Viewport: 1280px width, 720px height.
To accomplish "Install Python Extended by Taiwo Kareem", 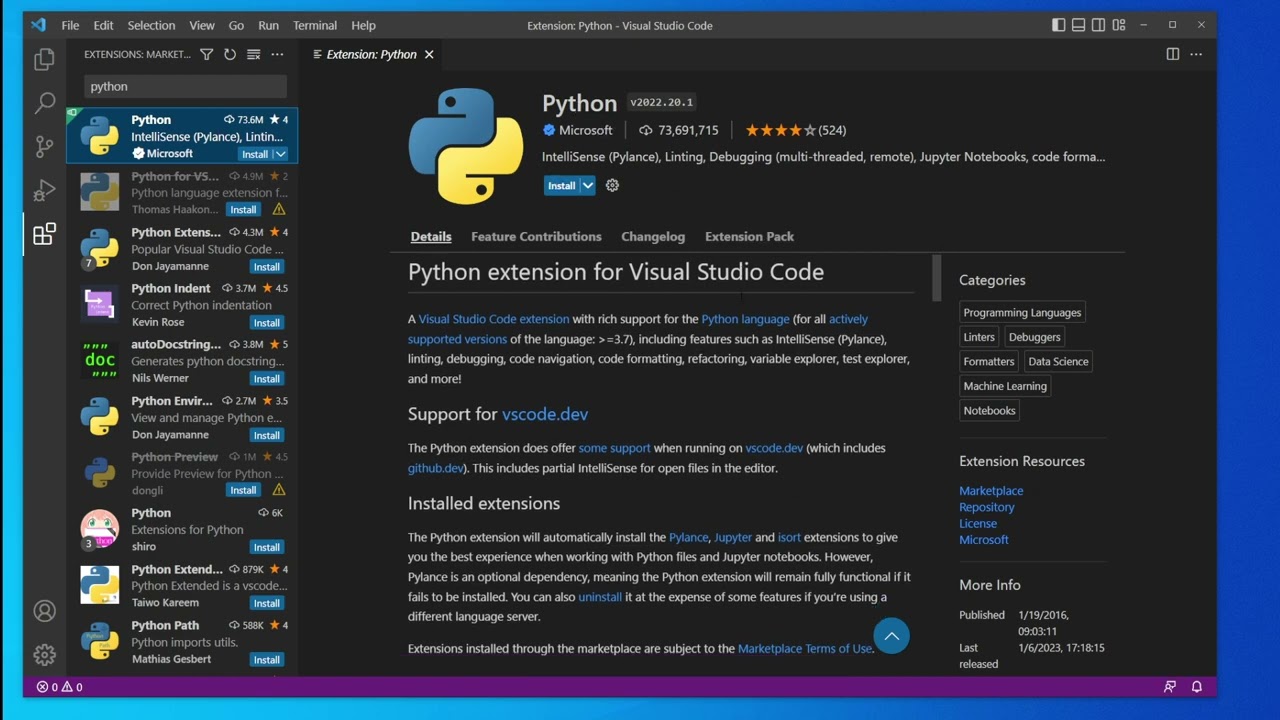I will 266,603.
